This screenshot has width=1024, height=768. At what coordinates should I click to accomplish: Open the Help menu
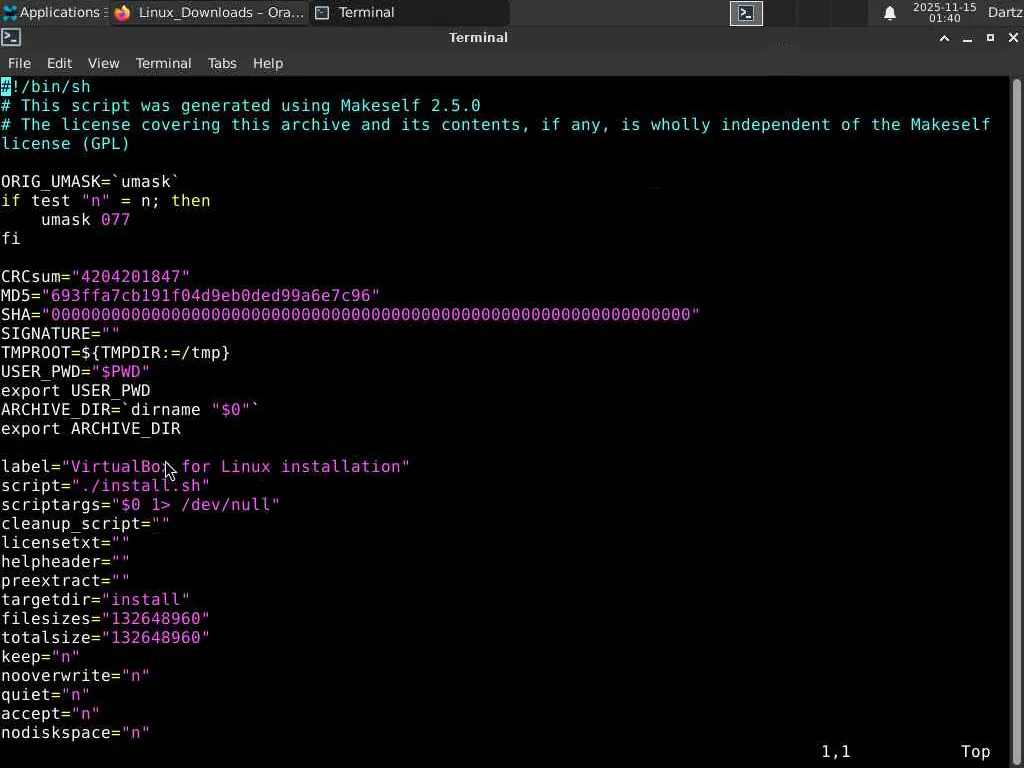pyautogui.click(x=268, y=63)
